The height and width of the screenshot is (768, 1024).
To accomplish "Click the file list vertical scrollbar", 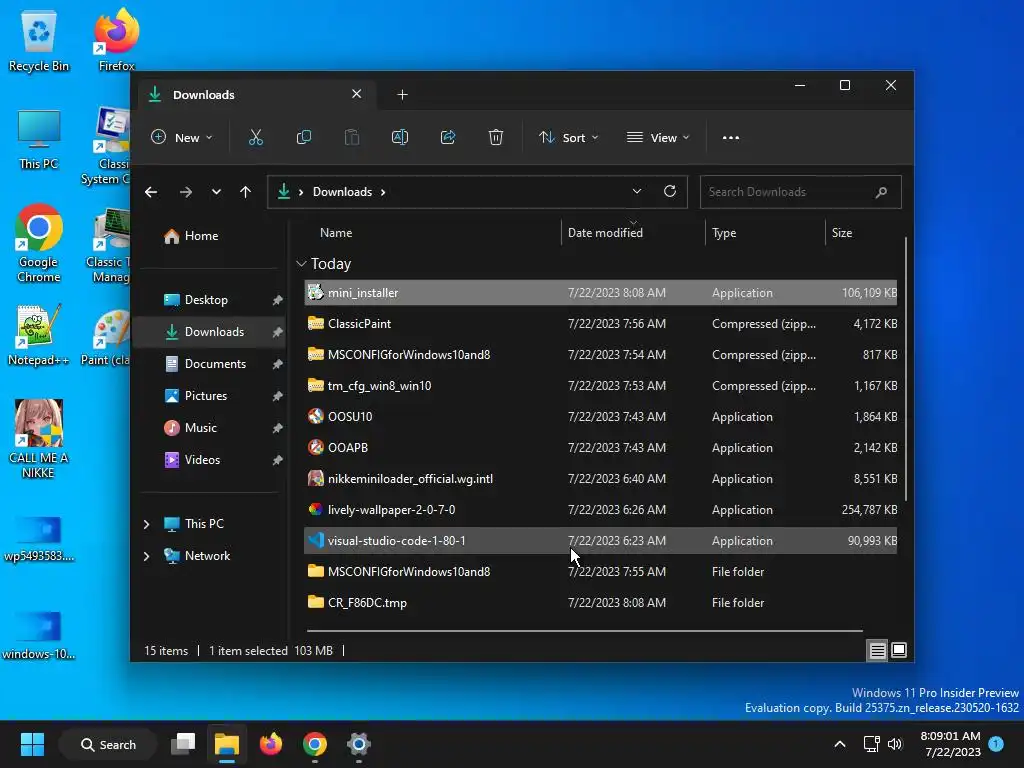I will tap(906, 369).
